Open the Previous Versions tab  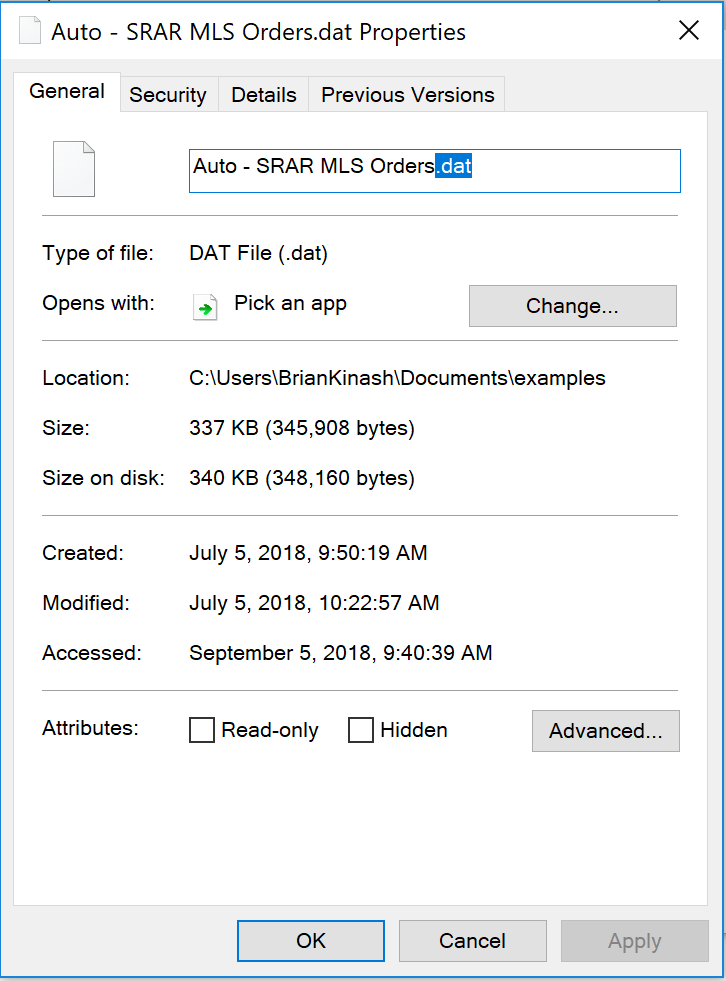click(407, 94)
